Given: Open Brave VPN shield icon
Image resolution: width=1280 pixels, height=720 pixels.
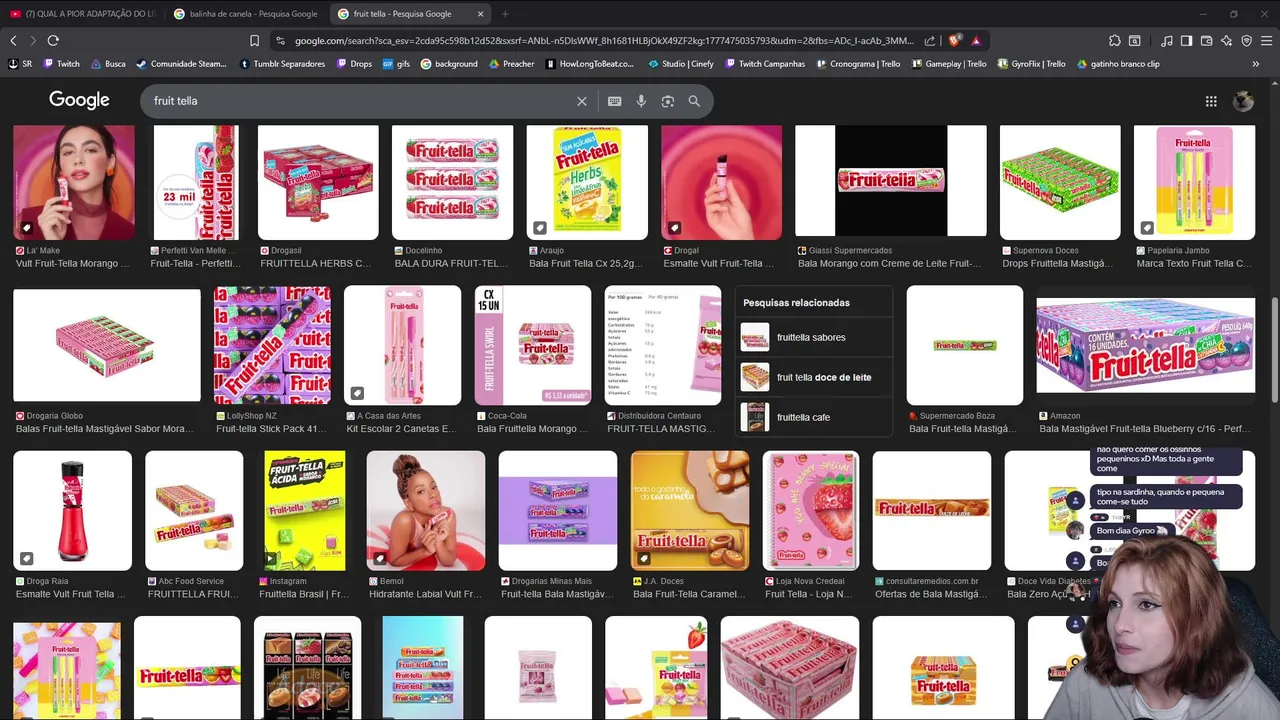Looking at the screenshot, I should (x=1246, y=41).
